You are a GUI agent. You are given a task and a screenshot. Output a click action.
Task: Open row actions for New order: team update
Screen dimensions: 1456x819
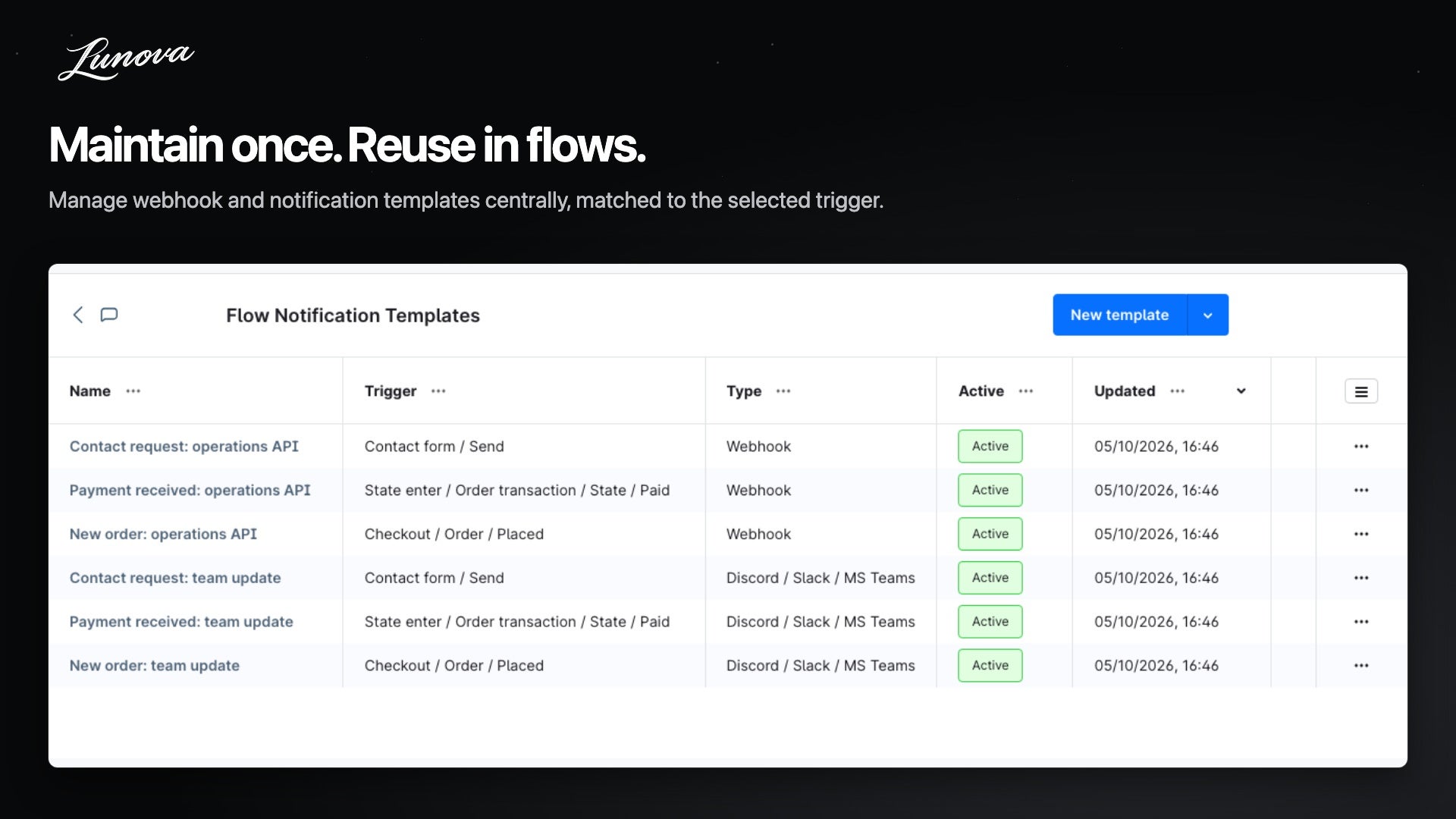point(1361,666)
